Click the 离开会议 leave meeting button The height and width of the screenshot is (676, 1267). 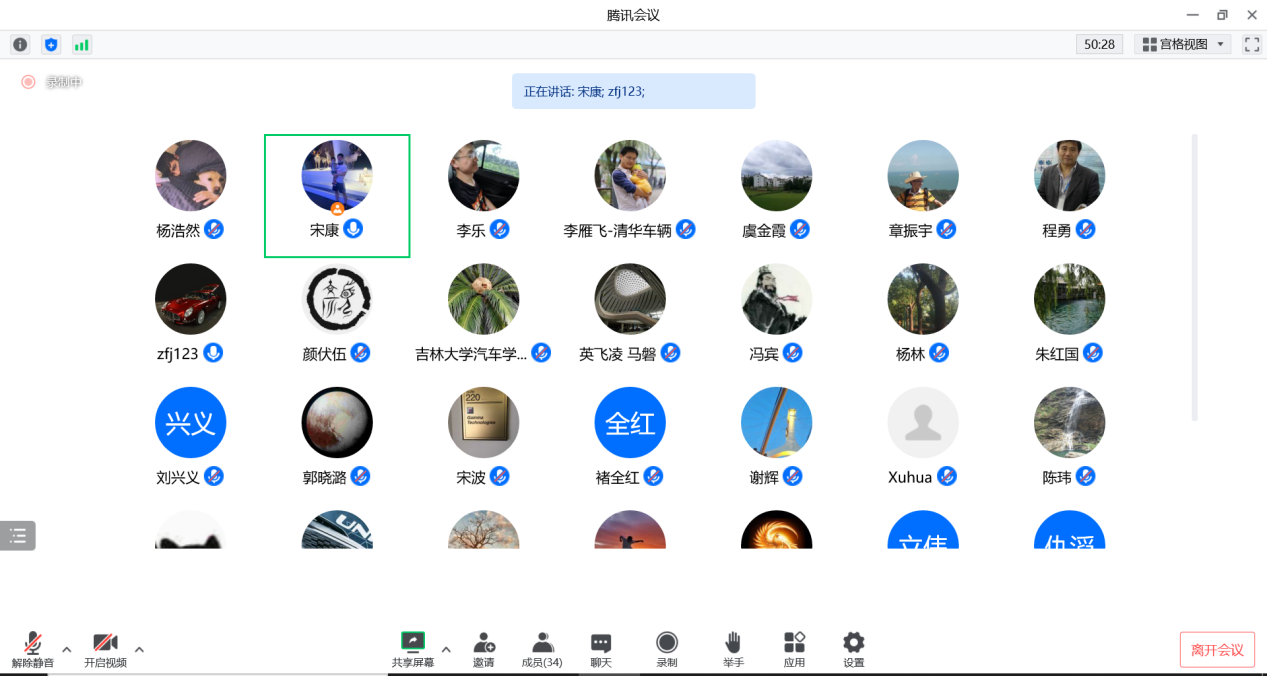click(1217, 650)
